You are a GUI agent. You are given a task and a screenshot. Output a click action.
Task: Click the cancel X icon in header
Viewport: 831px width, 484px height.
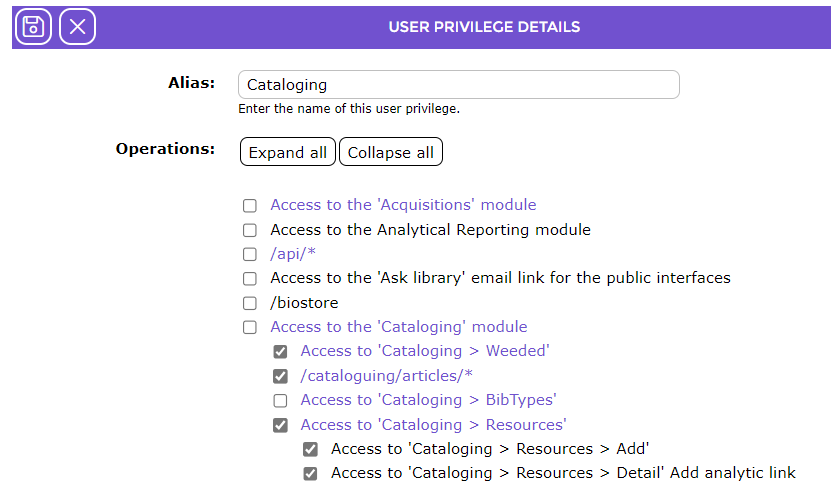coord(77,27)
